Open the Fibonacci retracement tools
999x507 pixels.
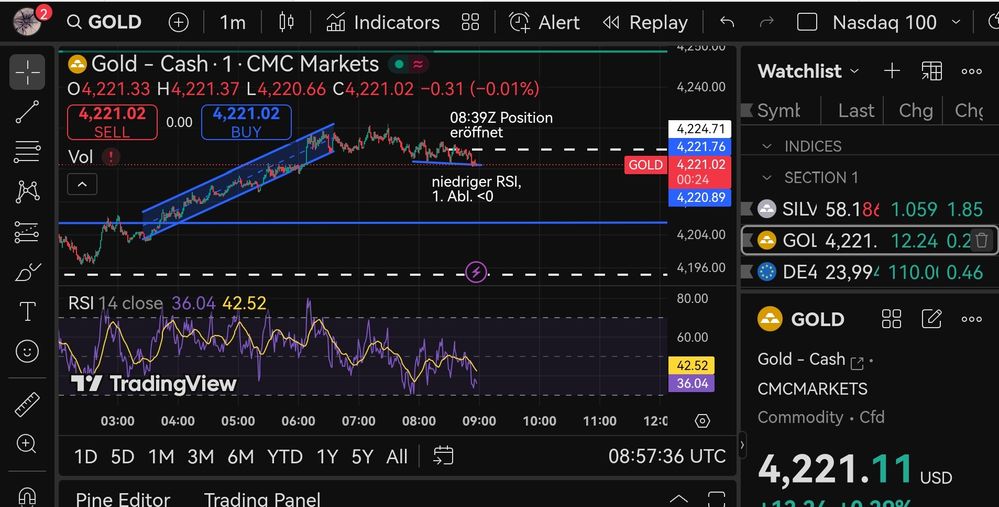coord(27,152)
